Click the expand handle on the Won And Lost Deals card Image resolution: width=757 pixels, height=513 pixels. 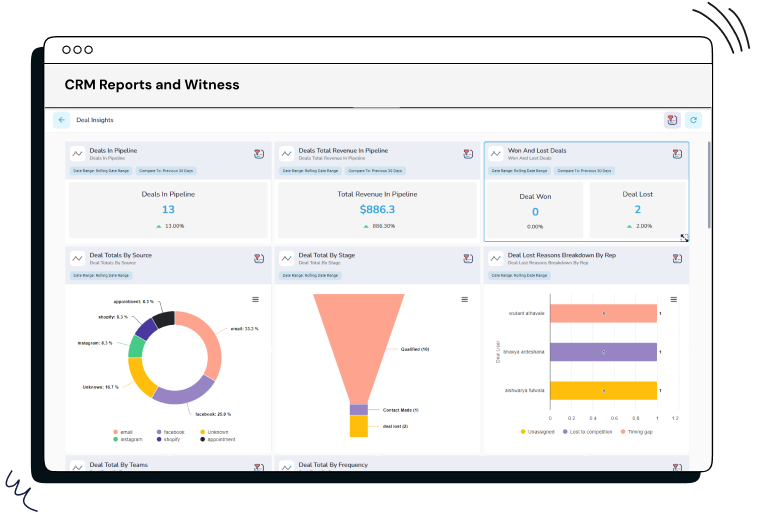684,237
